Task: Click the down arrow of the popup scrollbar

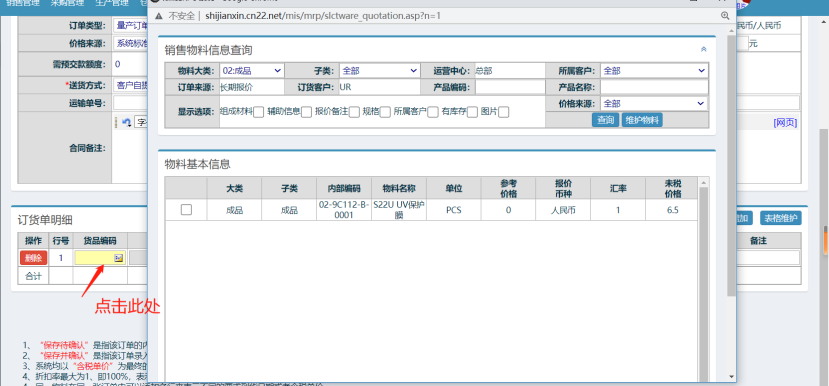Action: coord(731,376)
